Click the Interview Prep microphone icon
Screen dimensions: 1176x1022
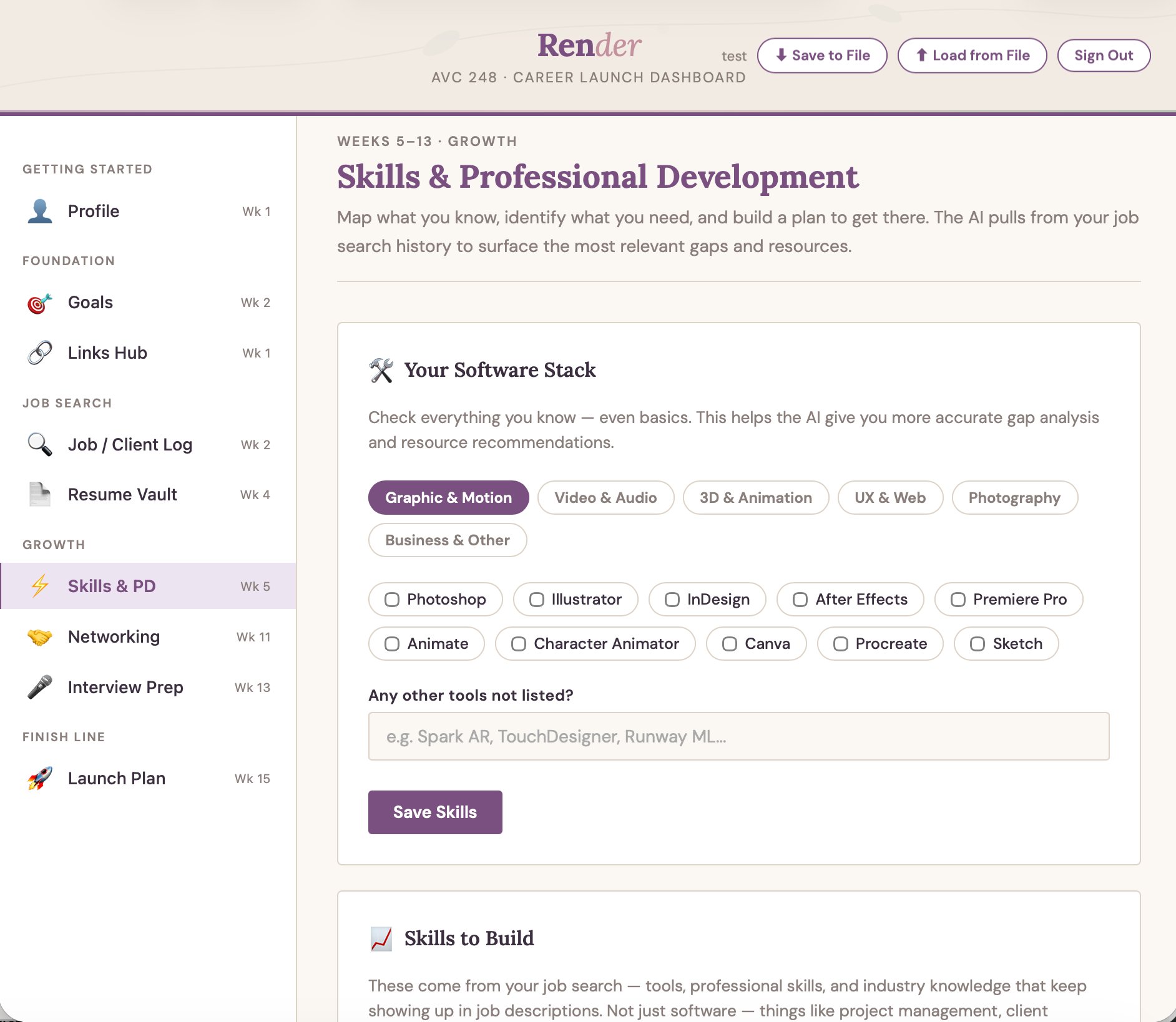pos(40,687)
